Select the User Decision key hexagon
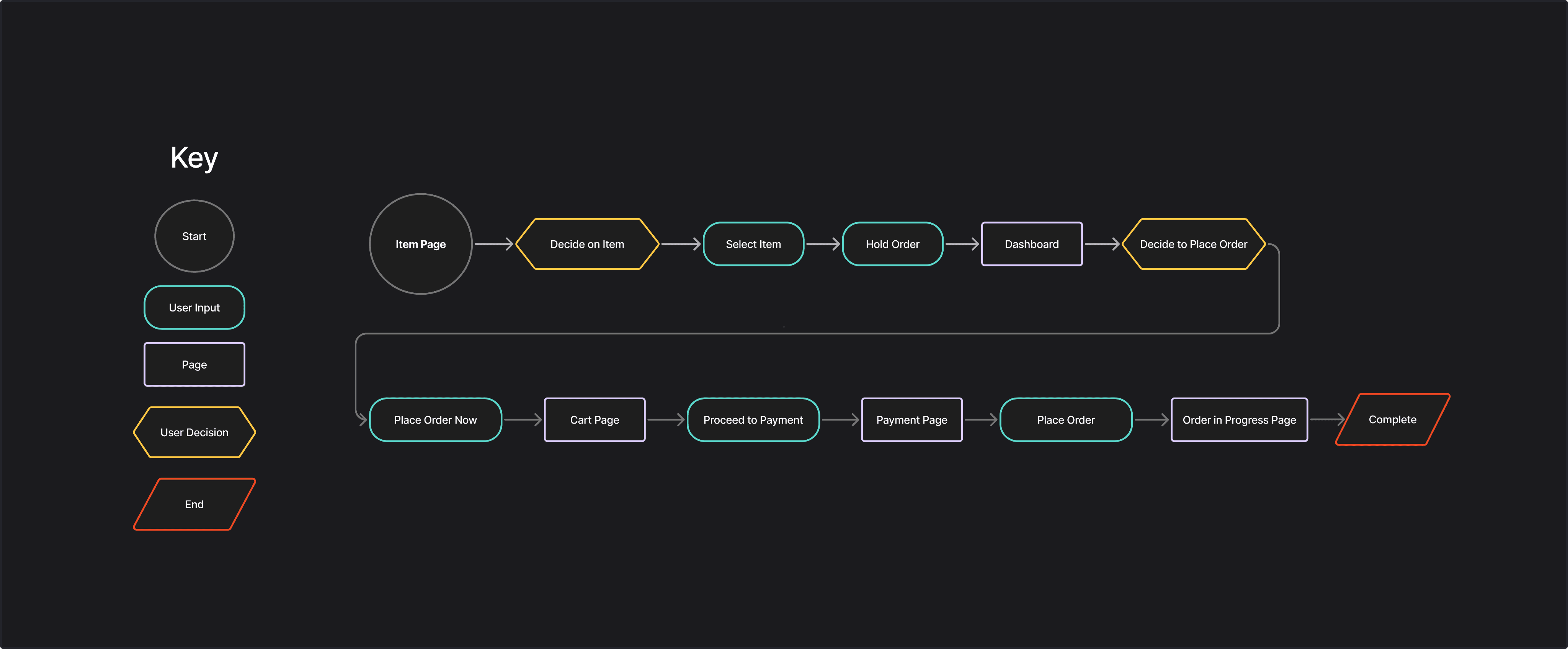 coord(194,432)
